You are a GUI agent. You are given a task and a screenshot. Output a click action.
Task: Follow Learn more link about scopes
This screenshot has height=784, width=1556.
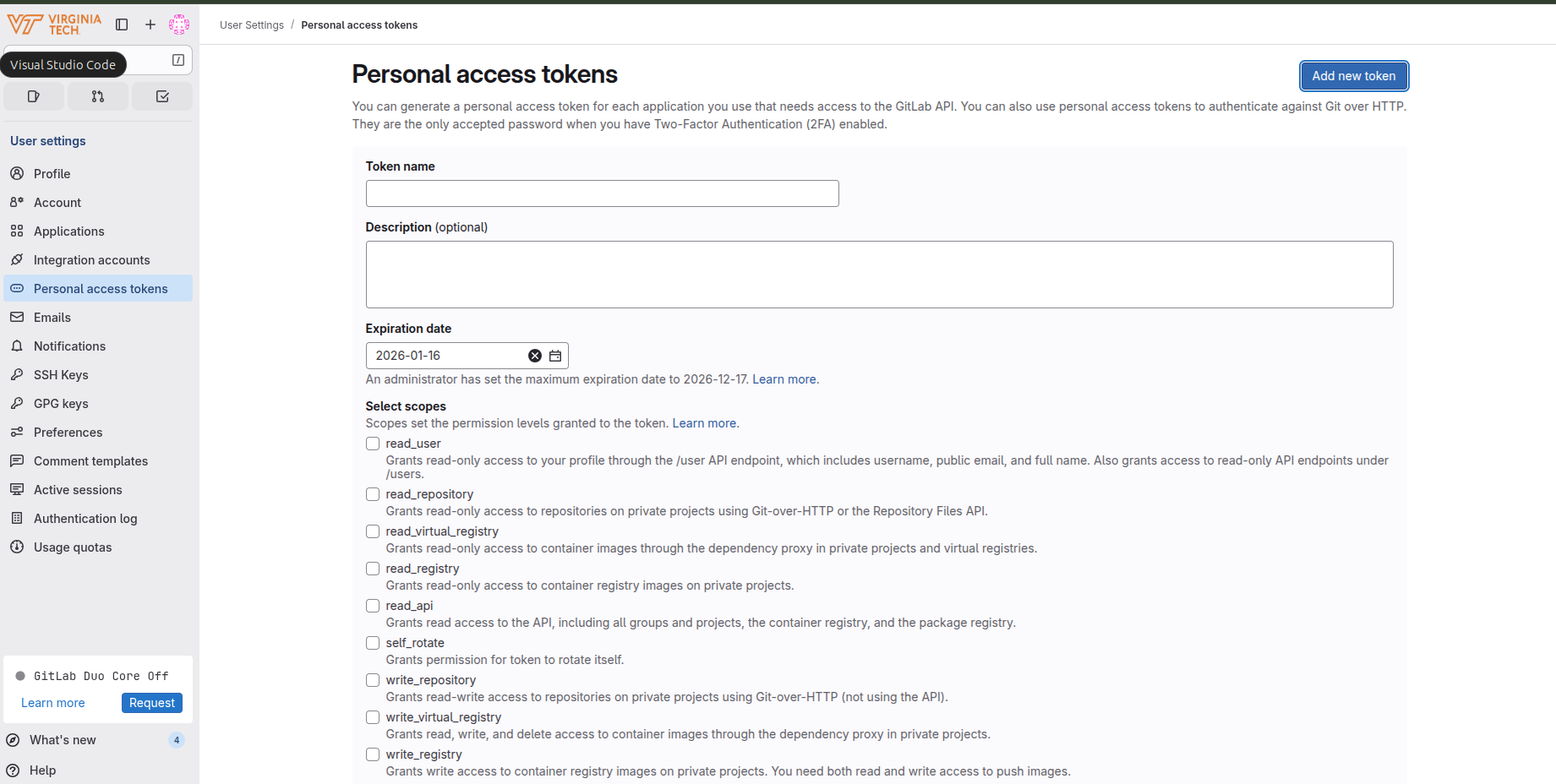(x=704, y=423)
